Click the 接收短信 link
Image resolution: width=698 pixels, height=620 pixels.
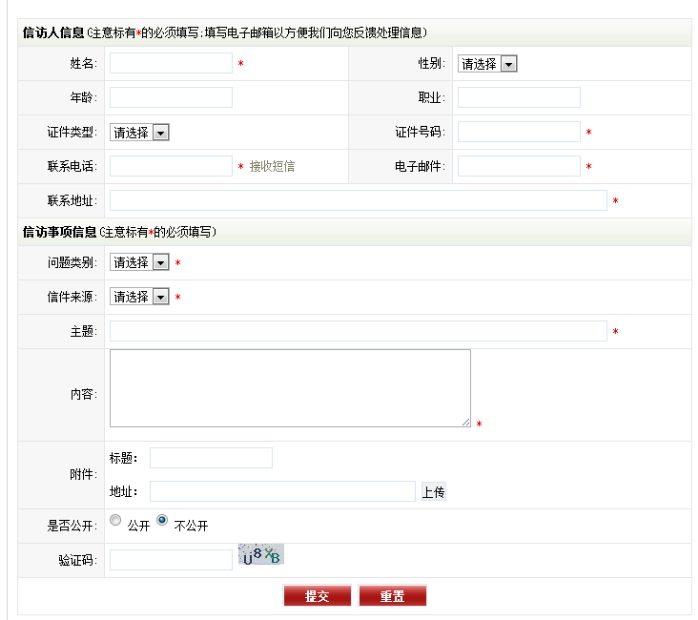coord(272,166)
